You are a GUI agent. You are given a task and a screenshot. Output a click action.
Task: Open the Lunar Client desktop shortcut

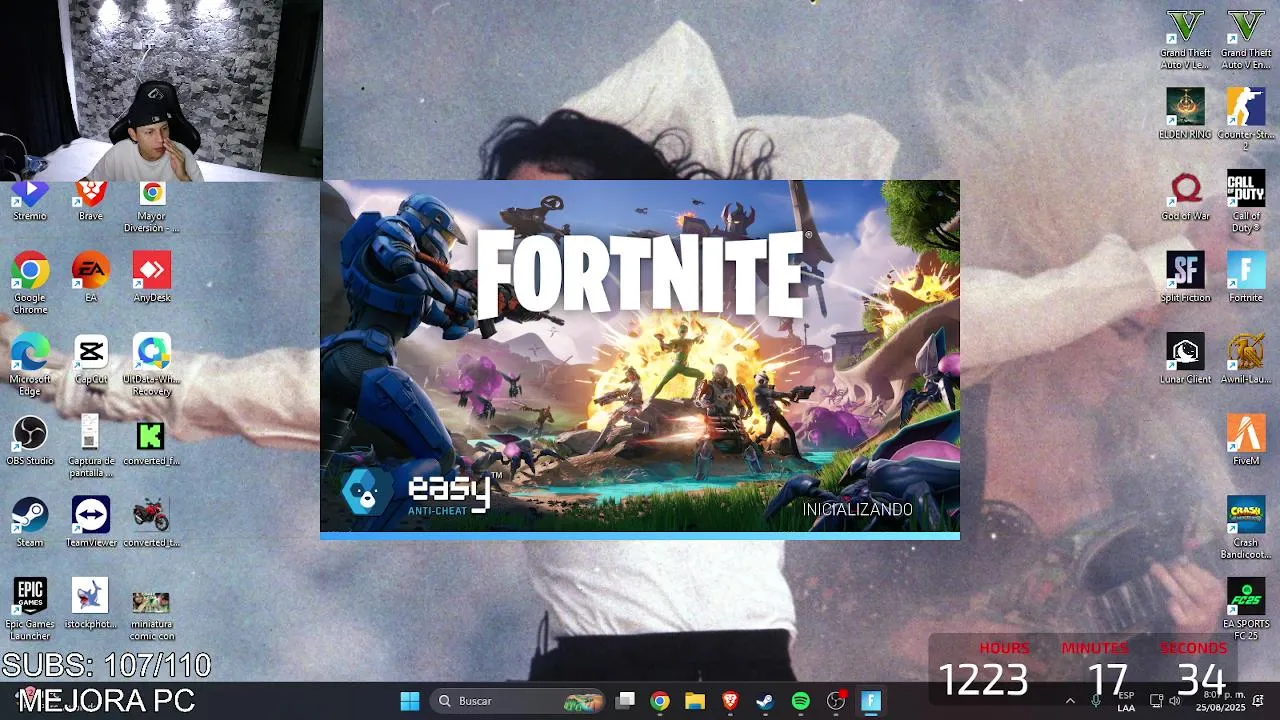pos(1185,359)
